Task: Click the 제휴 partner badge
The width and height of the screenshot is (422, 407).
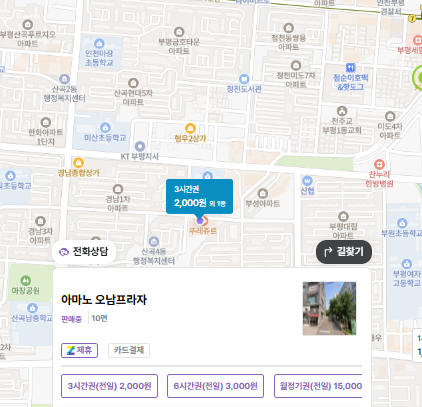Action: [79, 350]
